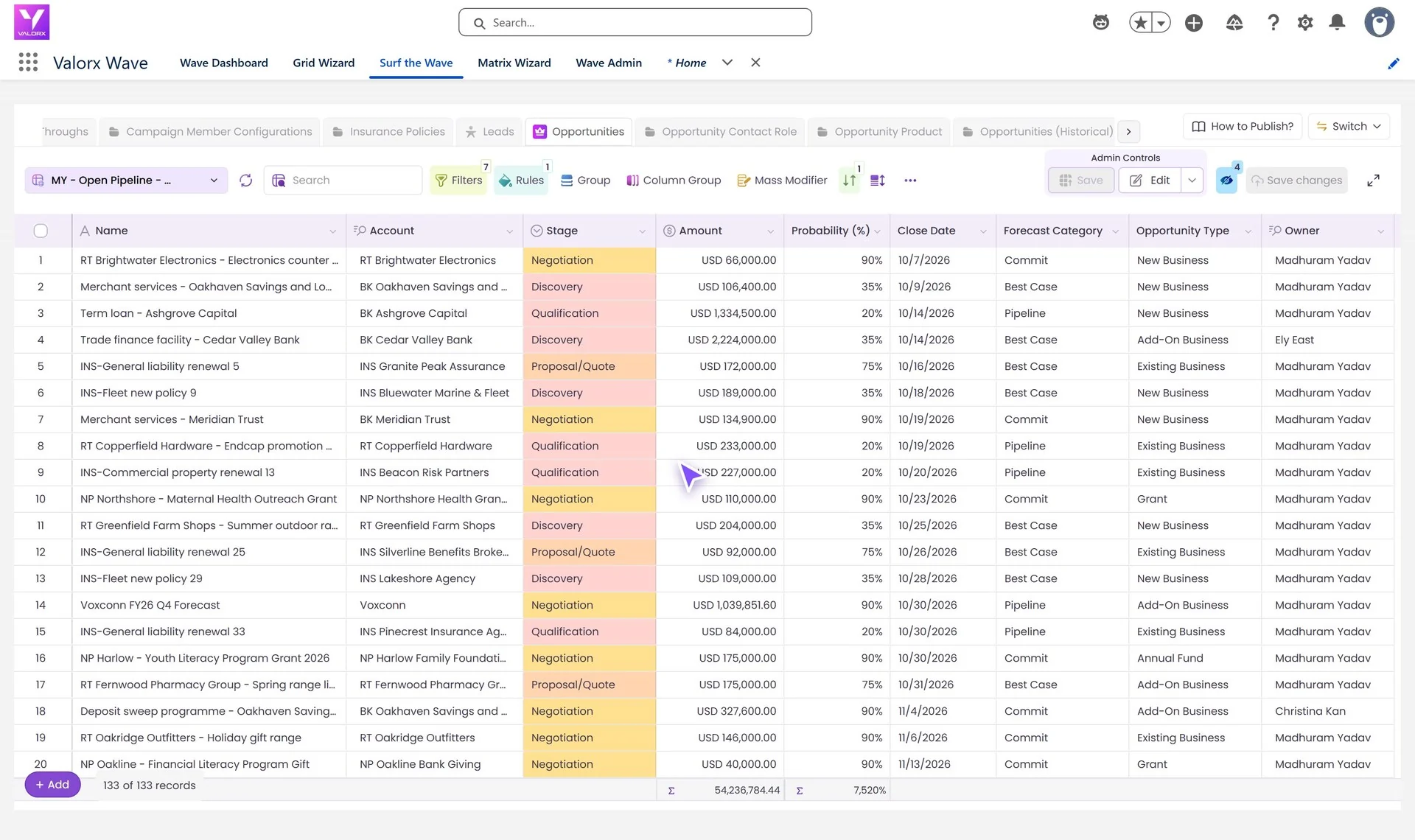Open the Rules button
The width and height of the screenshot is (1415, 840).
521,181
